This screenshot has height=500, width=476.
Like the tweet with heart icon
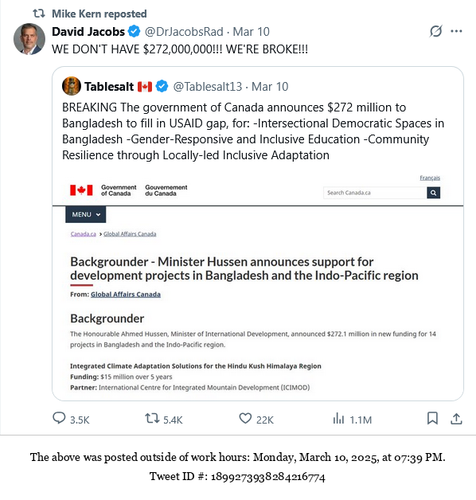(x=245, y=418)
